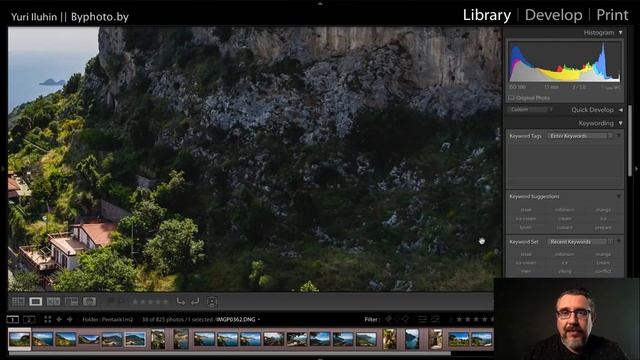Image resolution: width=640 pixels, height=360 pixels.
Task: Hide filmstrip with bottom edge arrow
Action: tap(320, 358)
